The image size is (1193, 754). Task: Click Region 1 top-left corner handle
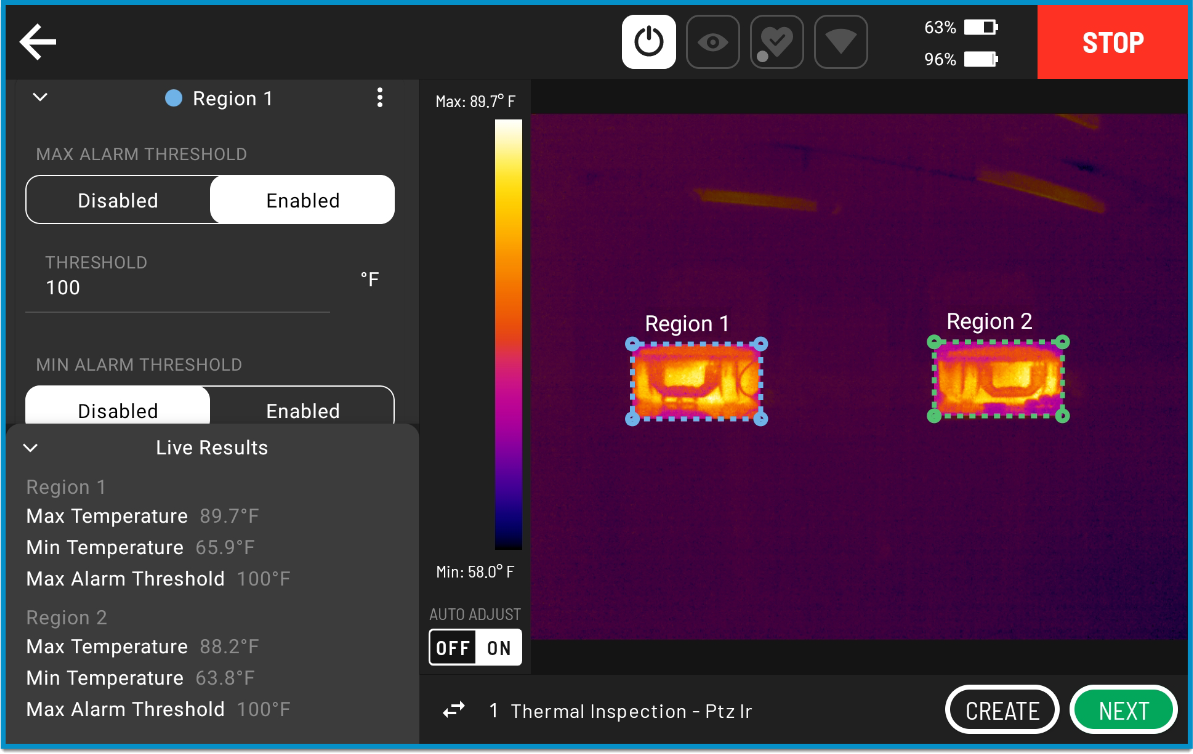[x=632, y=344]
